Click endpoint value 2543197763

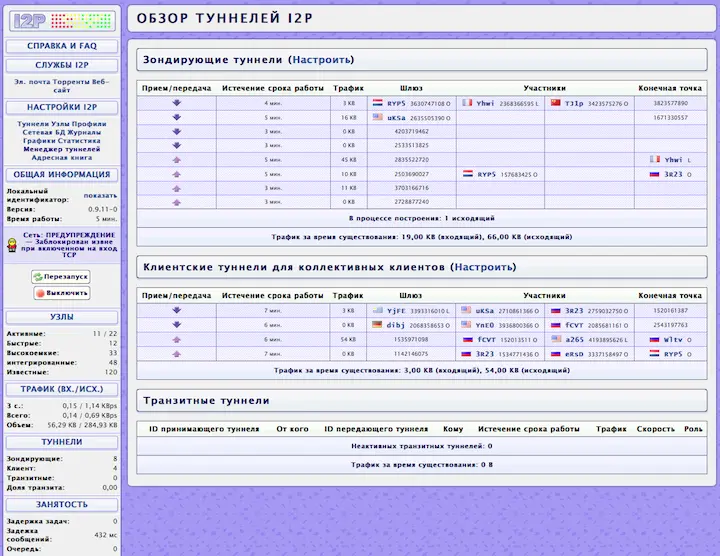click(x=670, y=325)
